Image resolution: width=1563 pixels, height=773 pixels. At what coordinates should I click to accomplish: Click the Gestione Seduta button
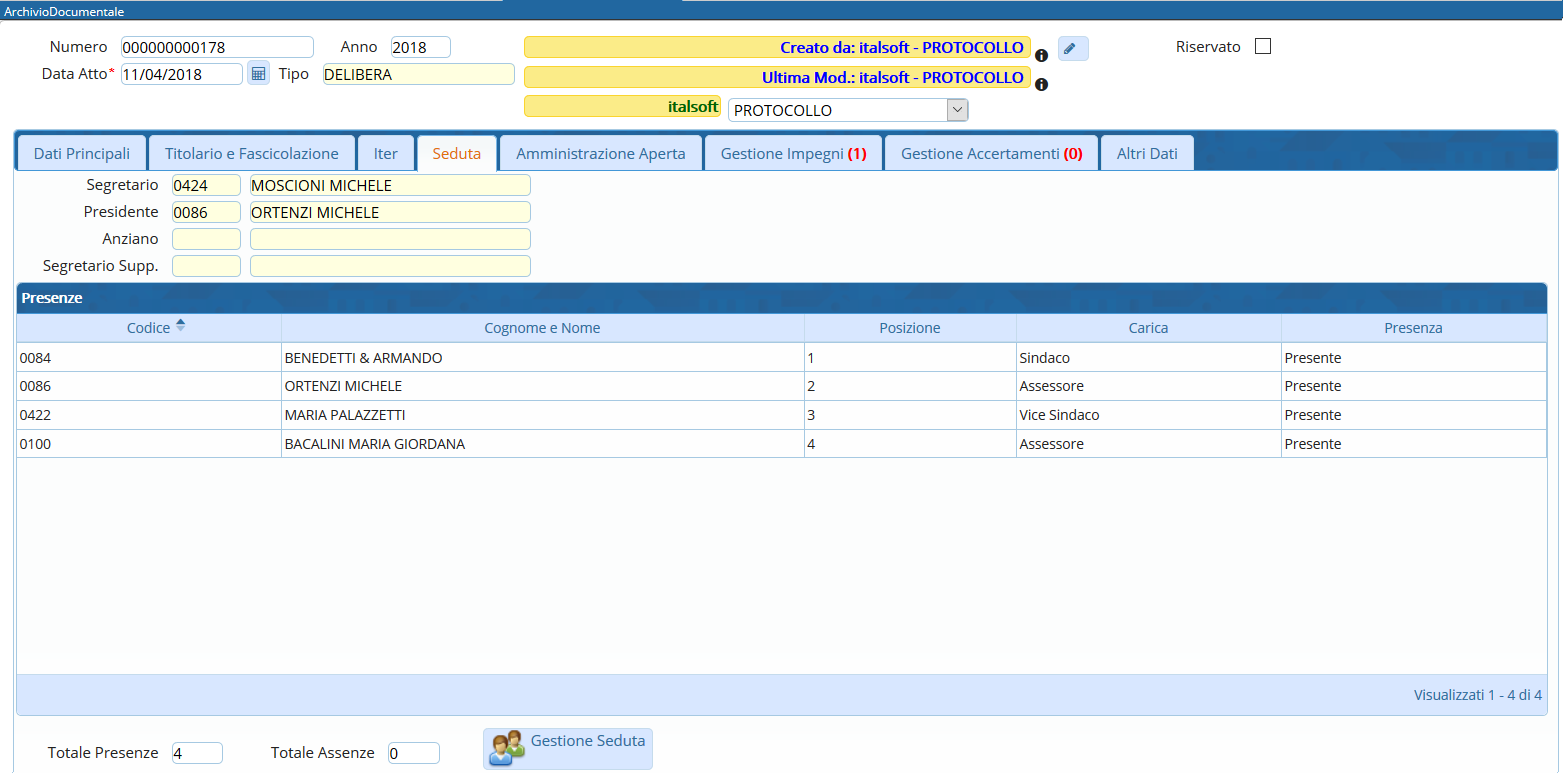568,748
